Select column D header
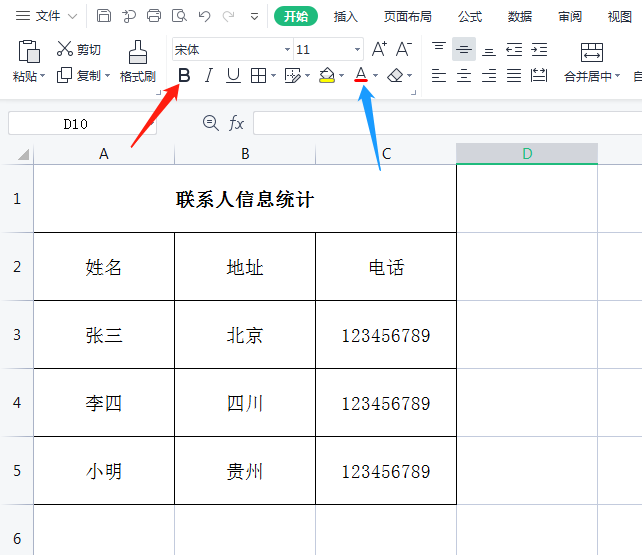The image size is (642, 555). click(x=527, y=154)
